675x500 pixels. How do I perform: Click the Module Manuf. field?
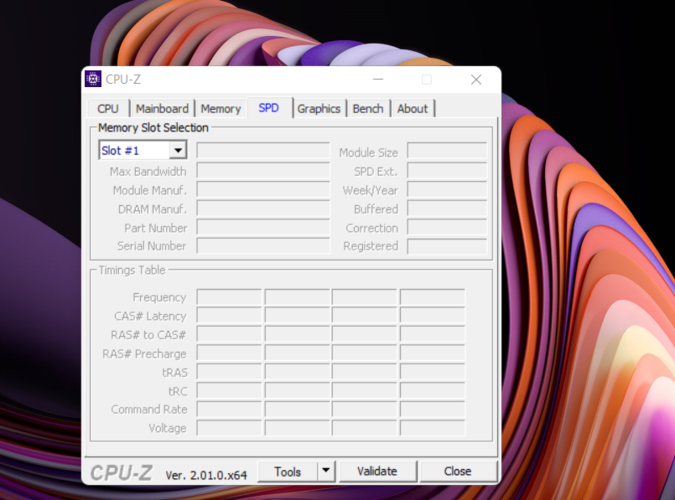(x=263, y=189)
